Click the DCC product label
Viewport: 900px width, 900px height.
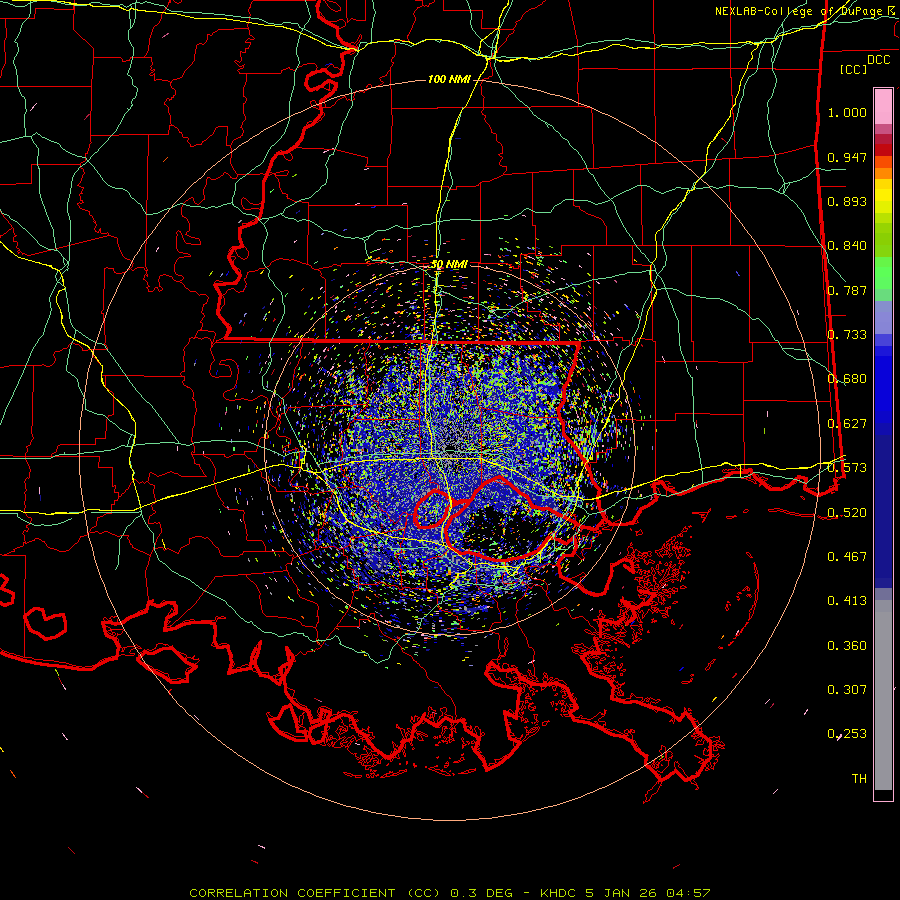(878, 60)
